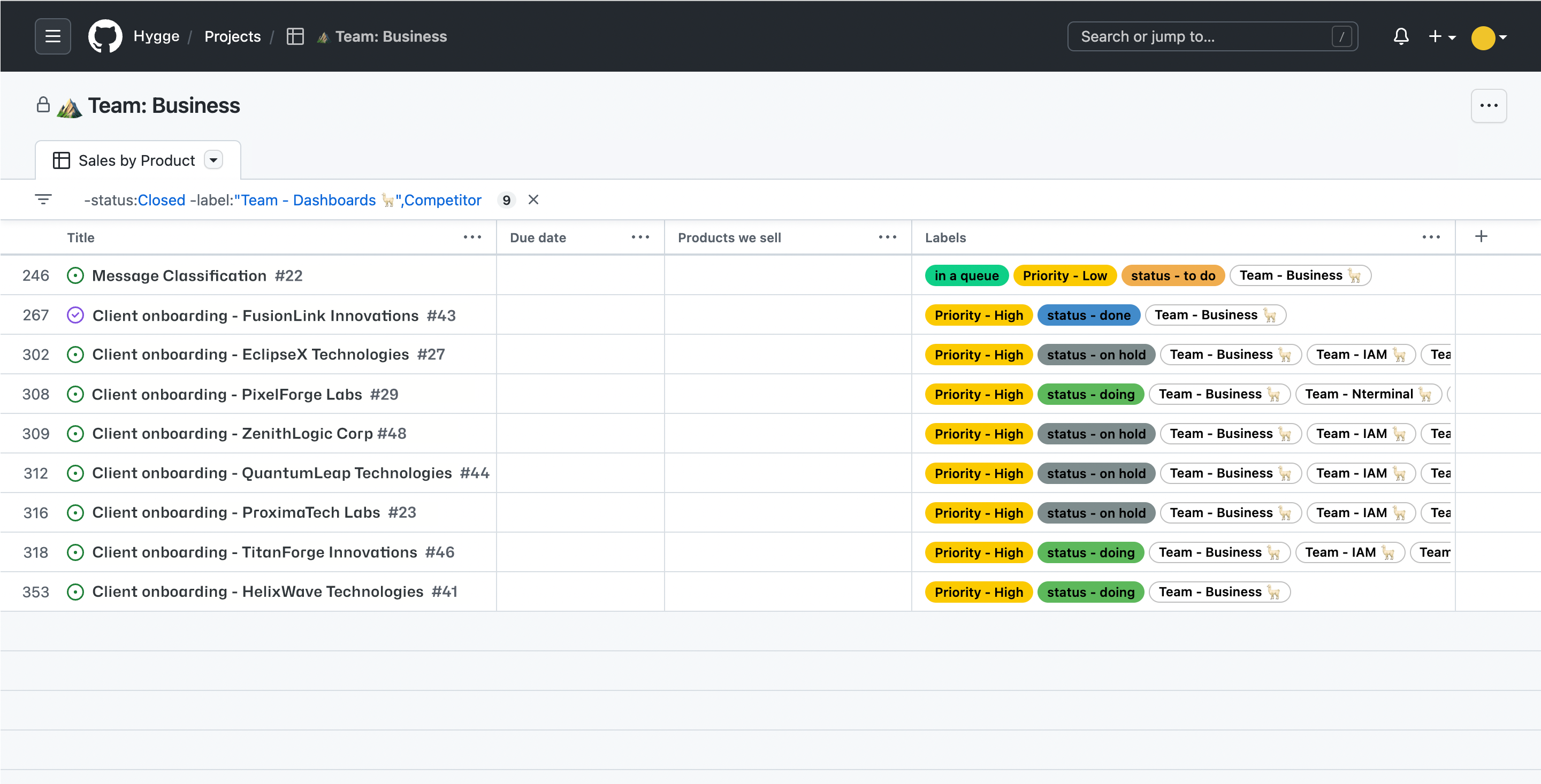Click open-issue icon for ZenithLogic Corp
The height and width of the screenshot is (784, 1541).
[75, 434]
